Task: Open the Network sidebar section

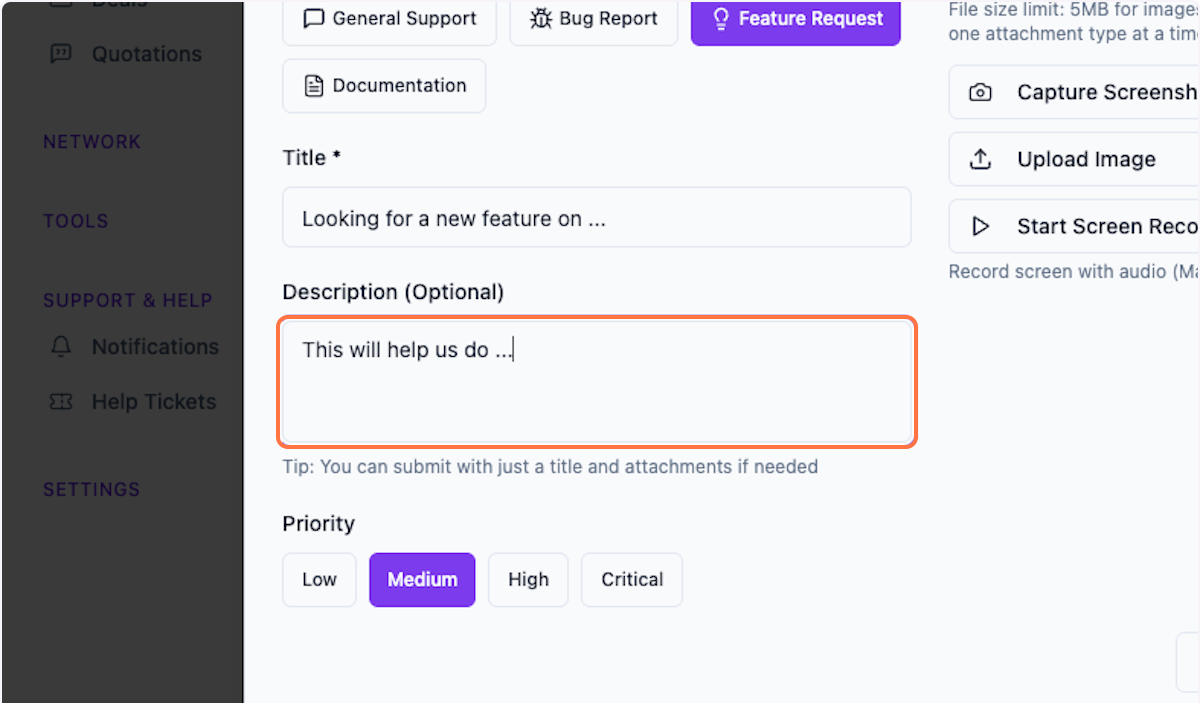Action: 92,141
